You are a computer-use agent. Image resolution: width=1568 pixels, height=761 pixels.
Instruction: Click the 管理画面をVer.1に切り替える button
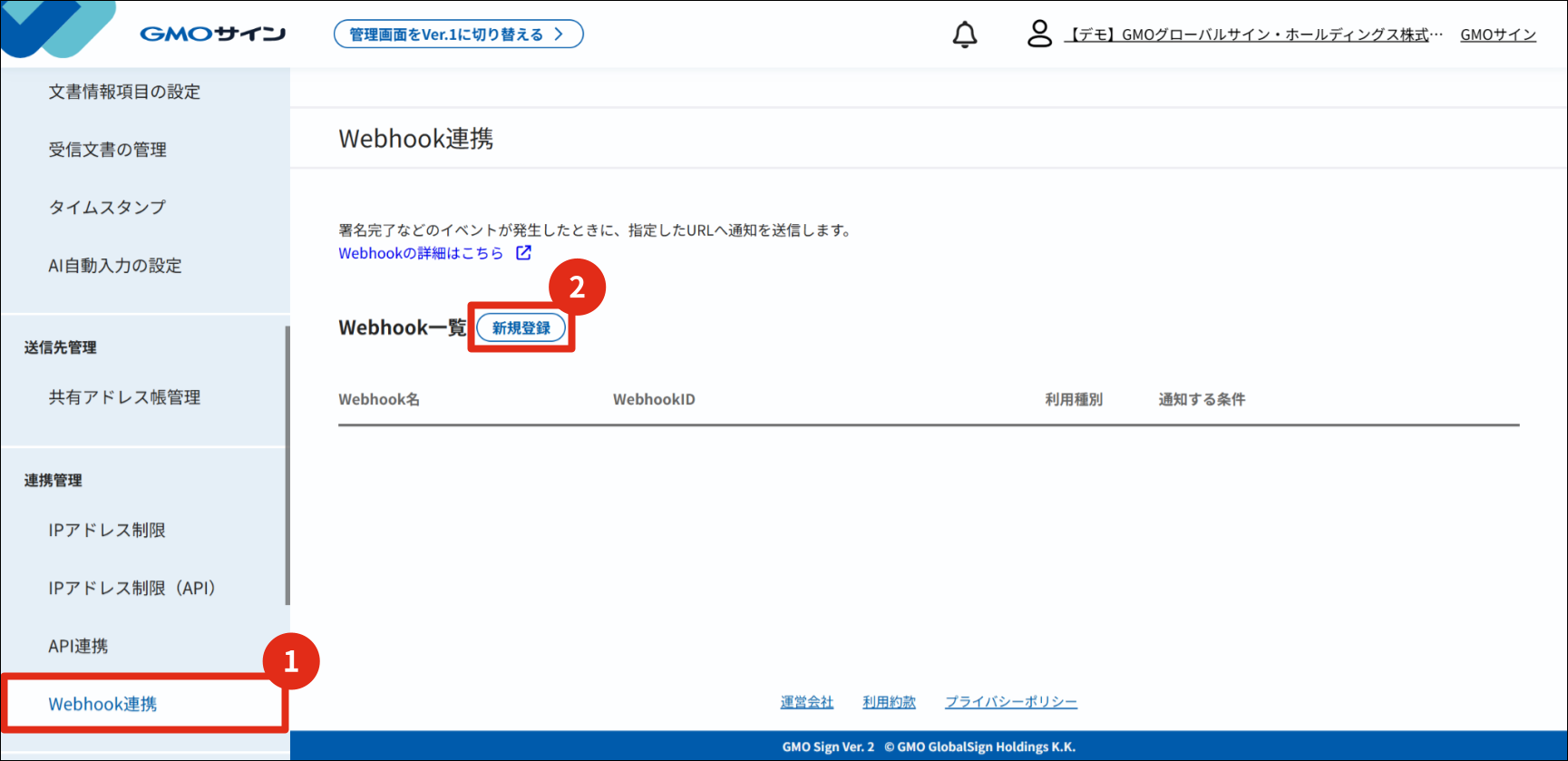click(458, 34)
